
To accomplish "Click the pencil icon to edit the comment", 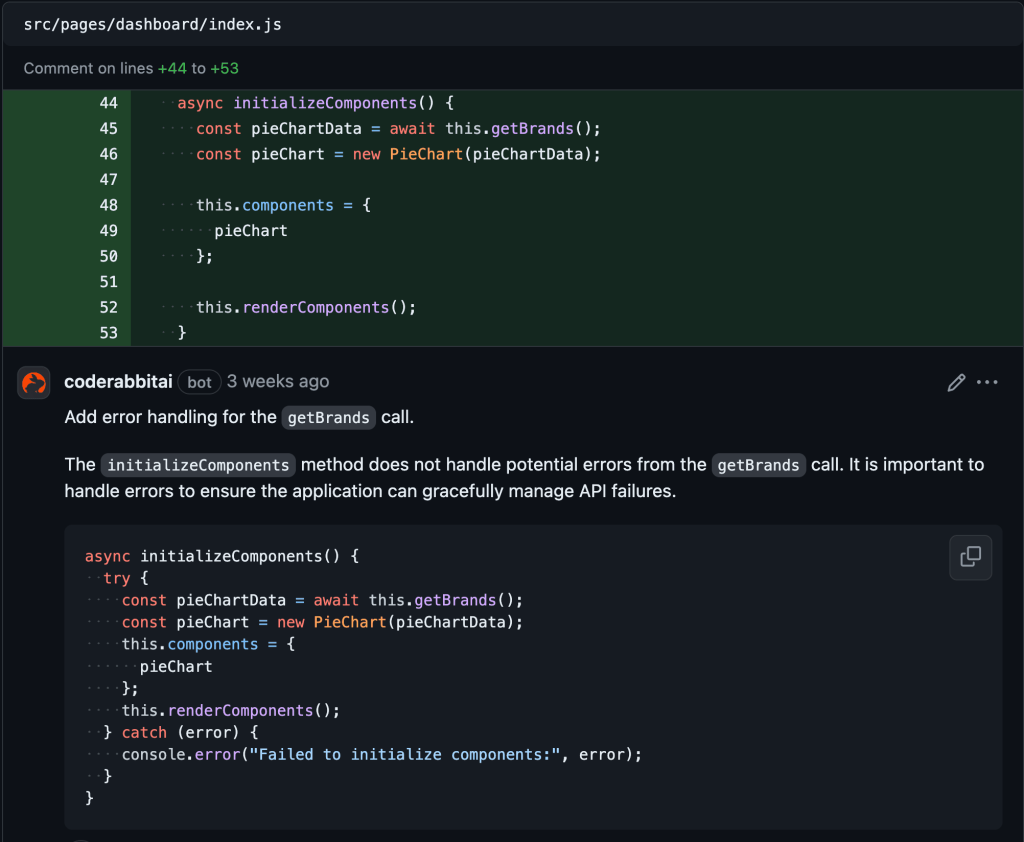I will pyautogui.click(x=955, y=382).
